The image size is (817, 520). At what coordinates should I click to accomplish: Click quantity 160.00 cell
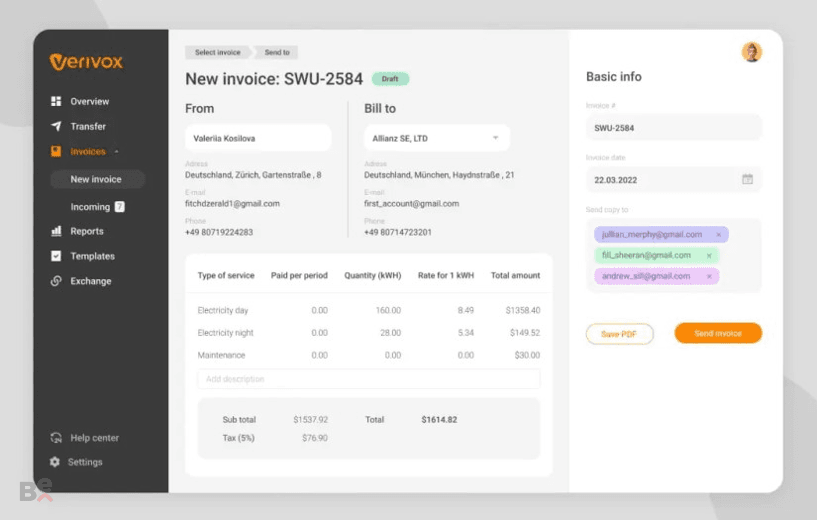pyautogui.click(x=388, y=310)
